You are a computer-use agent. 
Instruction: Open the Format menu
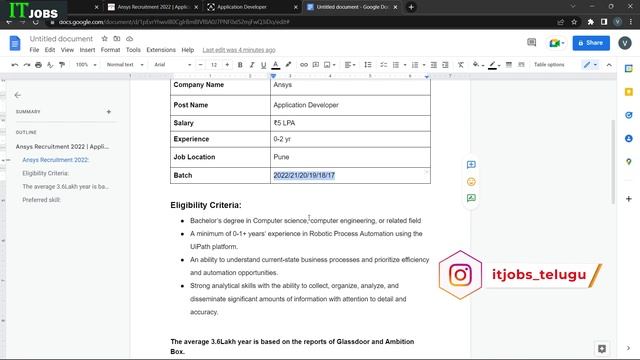click(110, 50)
